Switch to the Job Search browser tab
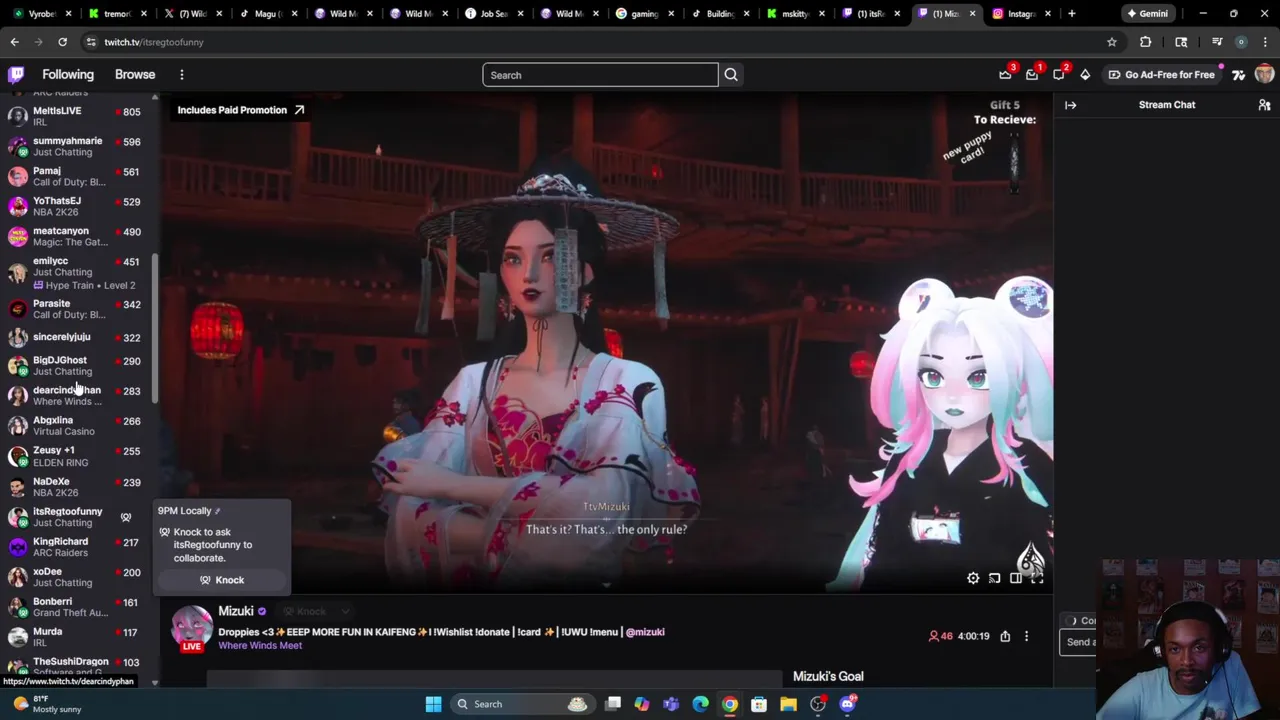The image size is (1280, 720). pyautogui.click(x=495, y=14)
